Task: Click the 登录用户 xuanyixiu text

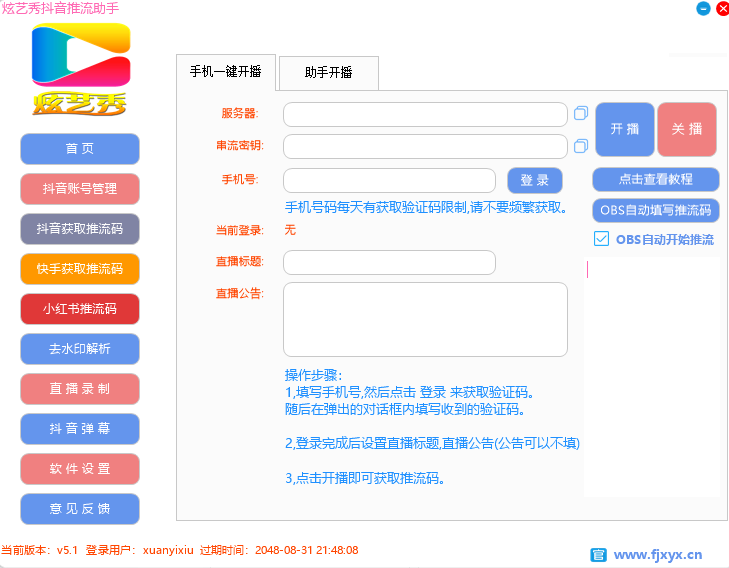Action: [x=139, y=550]
